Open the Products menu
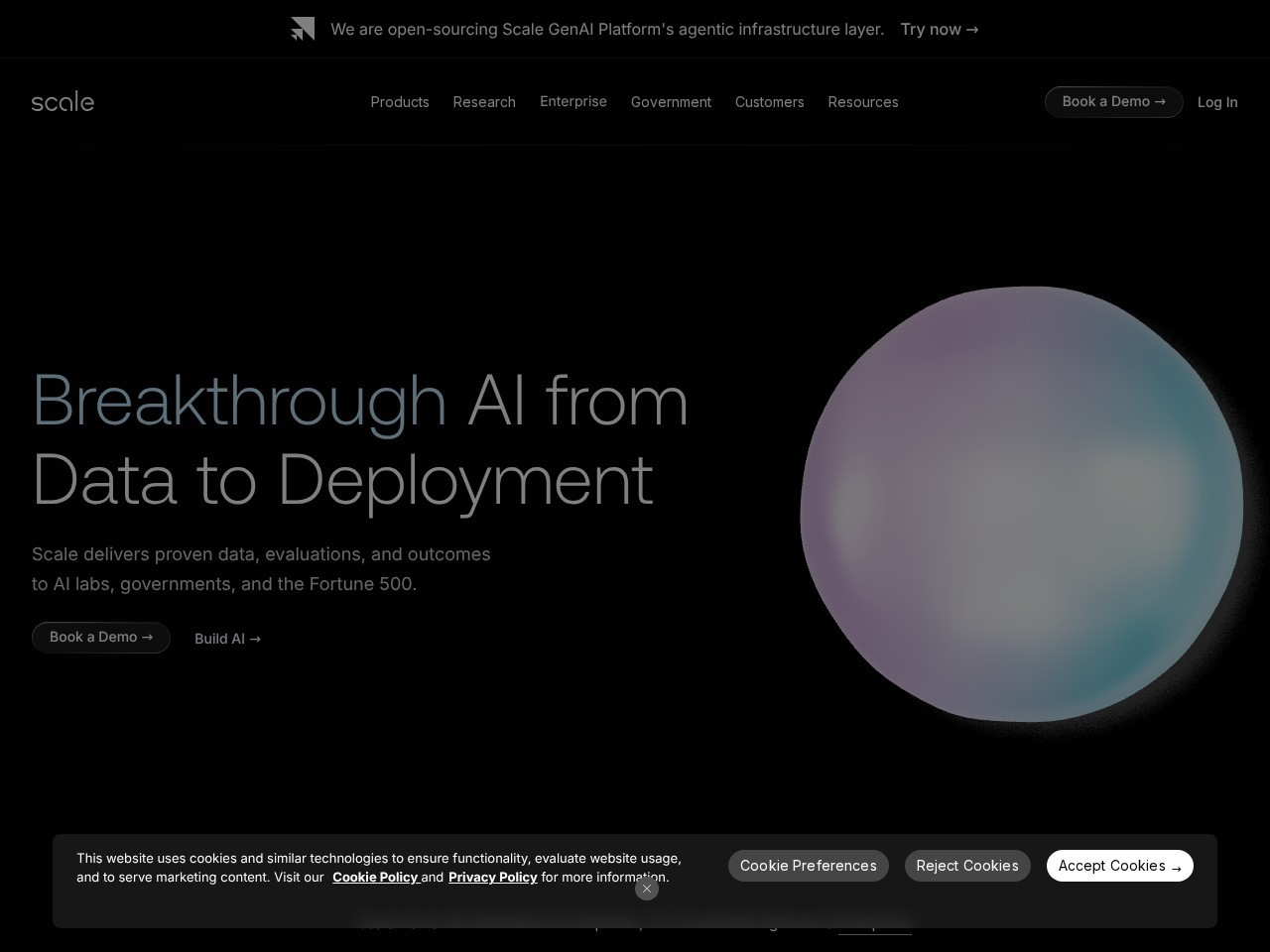This screenshot has height=952, width=1270. (x=400, y=102)
